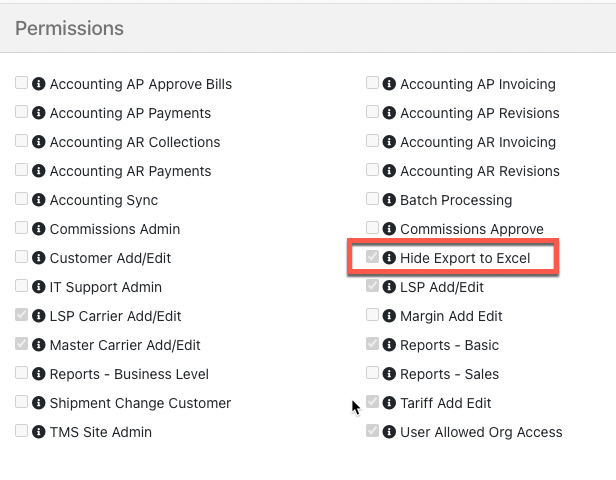Click the Customer Add/Edit label

coord(110,258)
